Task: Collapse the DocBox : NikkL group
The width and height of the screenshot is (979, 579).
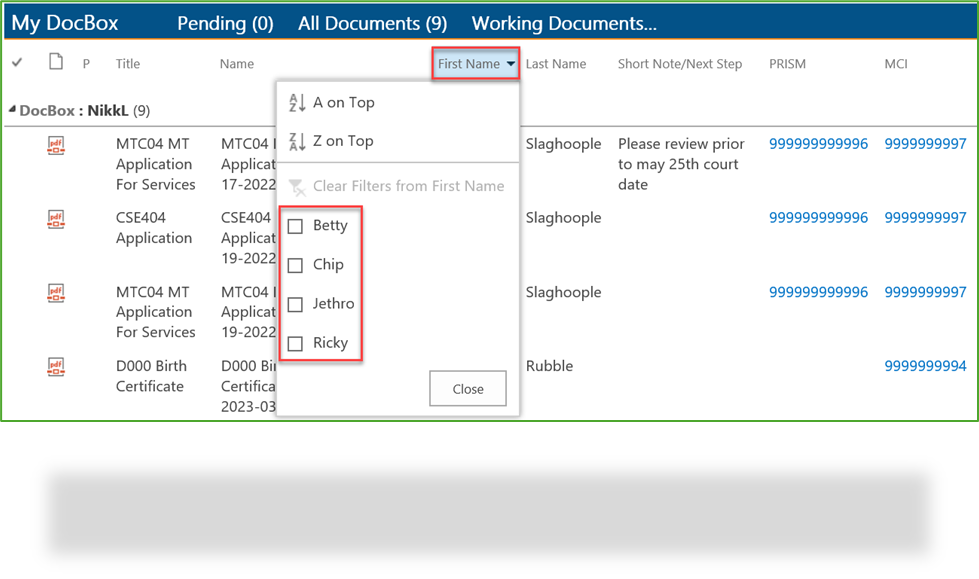Action: click(10, 110)
